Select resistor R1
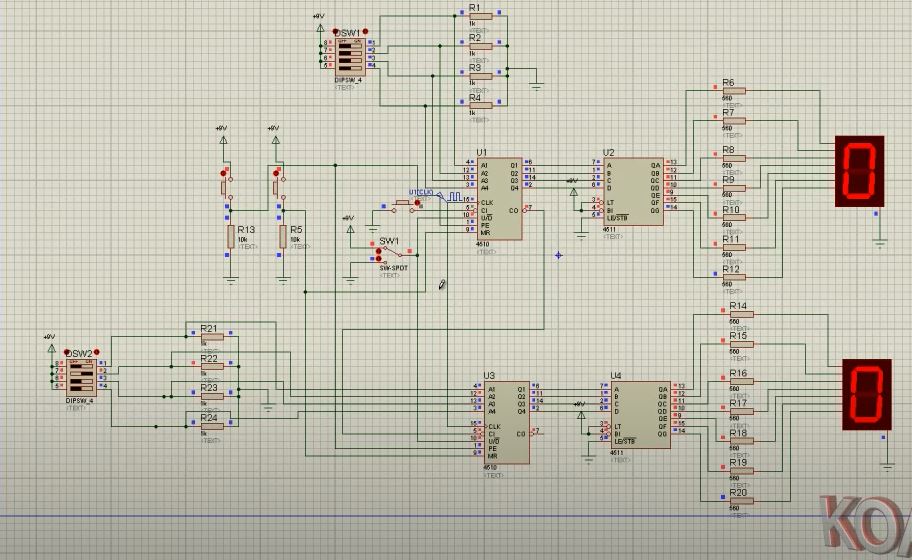912x560 pixels. [480, 16]
